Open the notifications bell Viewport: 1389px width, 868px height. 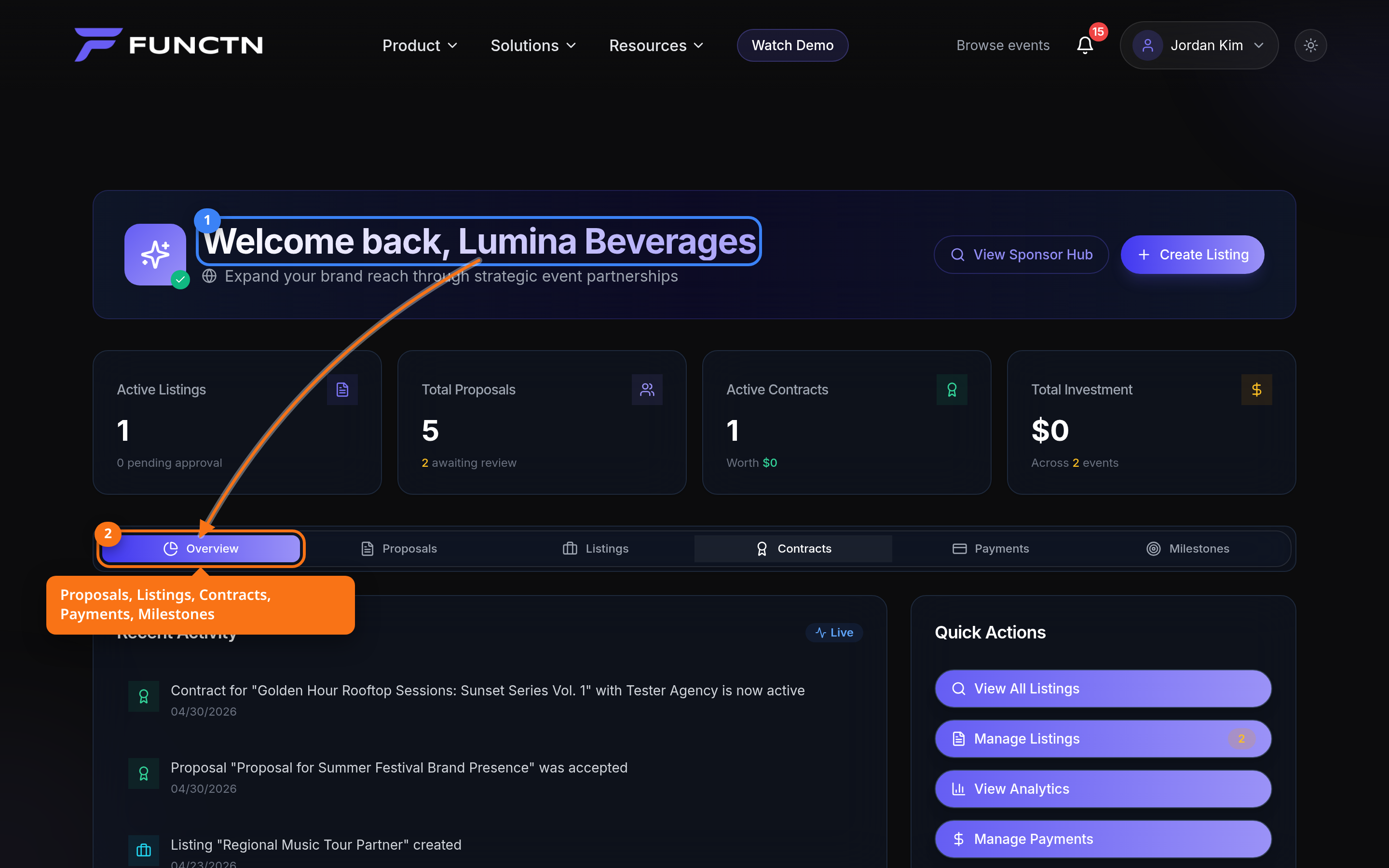[x=1085, y=45]
